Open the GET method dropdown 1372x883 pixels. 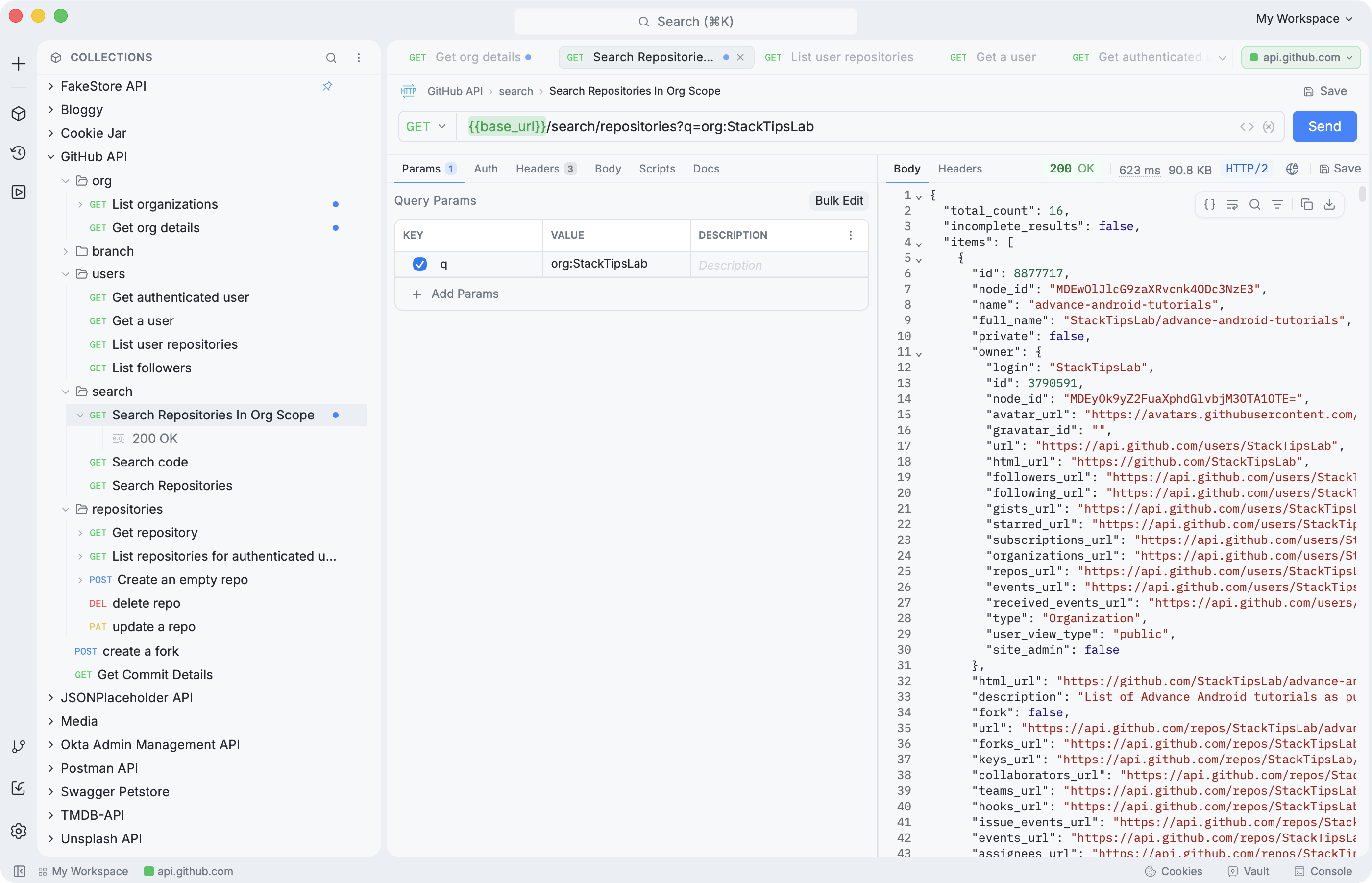[x=426, y=127]
